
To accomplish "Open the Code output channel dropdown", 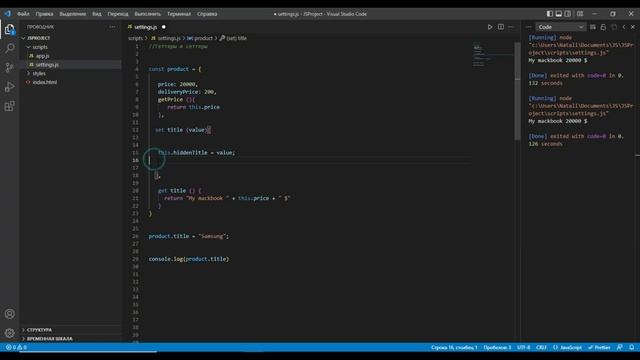I will pyautogui.click(x=560, y=27).
